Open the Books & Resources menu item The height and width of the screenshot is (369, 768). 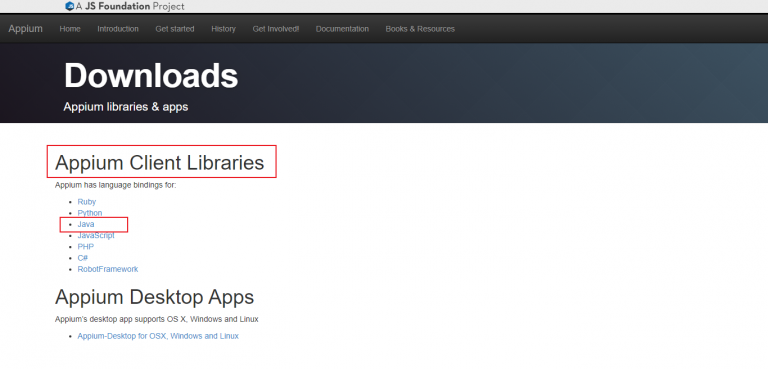click(420, 29)
